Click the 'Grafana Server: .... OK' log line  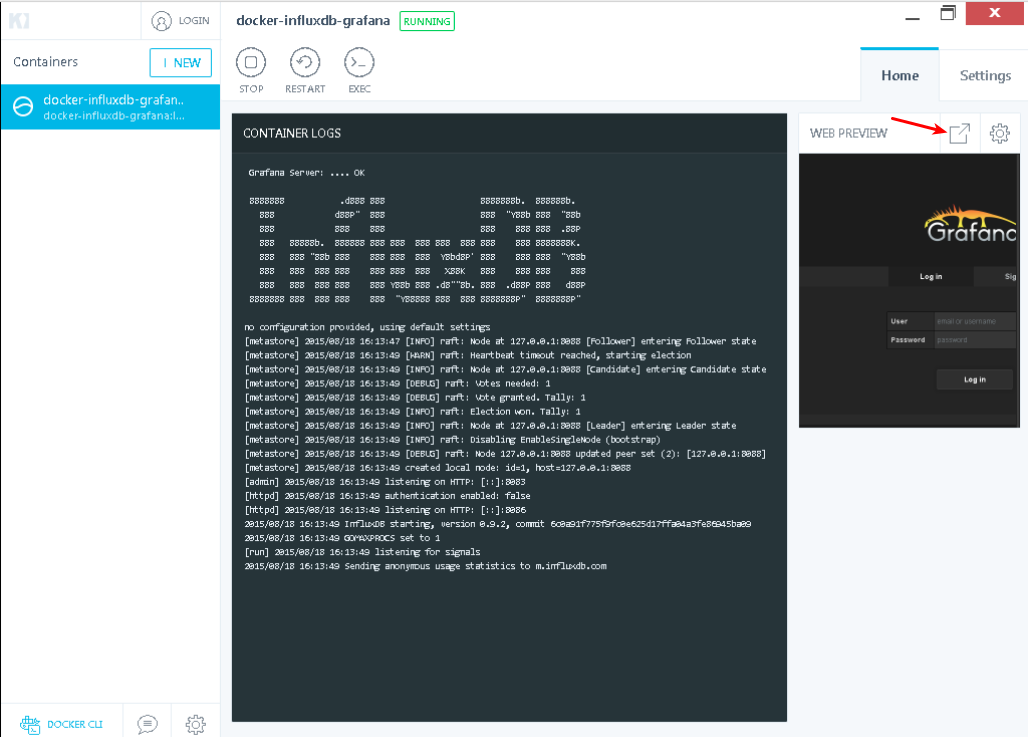pyautogui.click(x=306, y=173)
